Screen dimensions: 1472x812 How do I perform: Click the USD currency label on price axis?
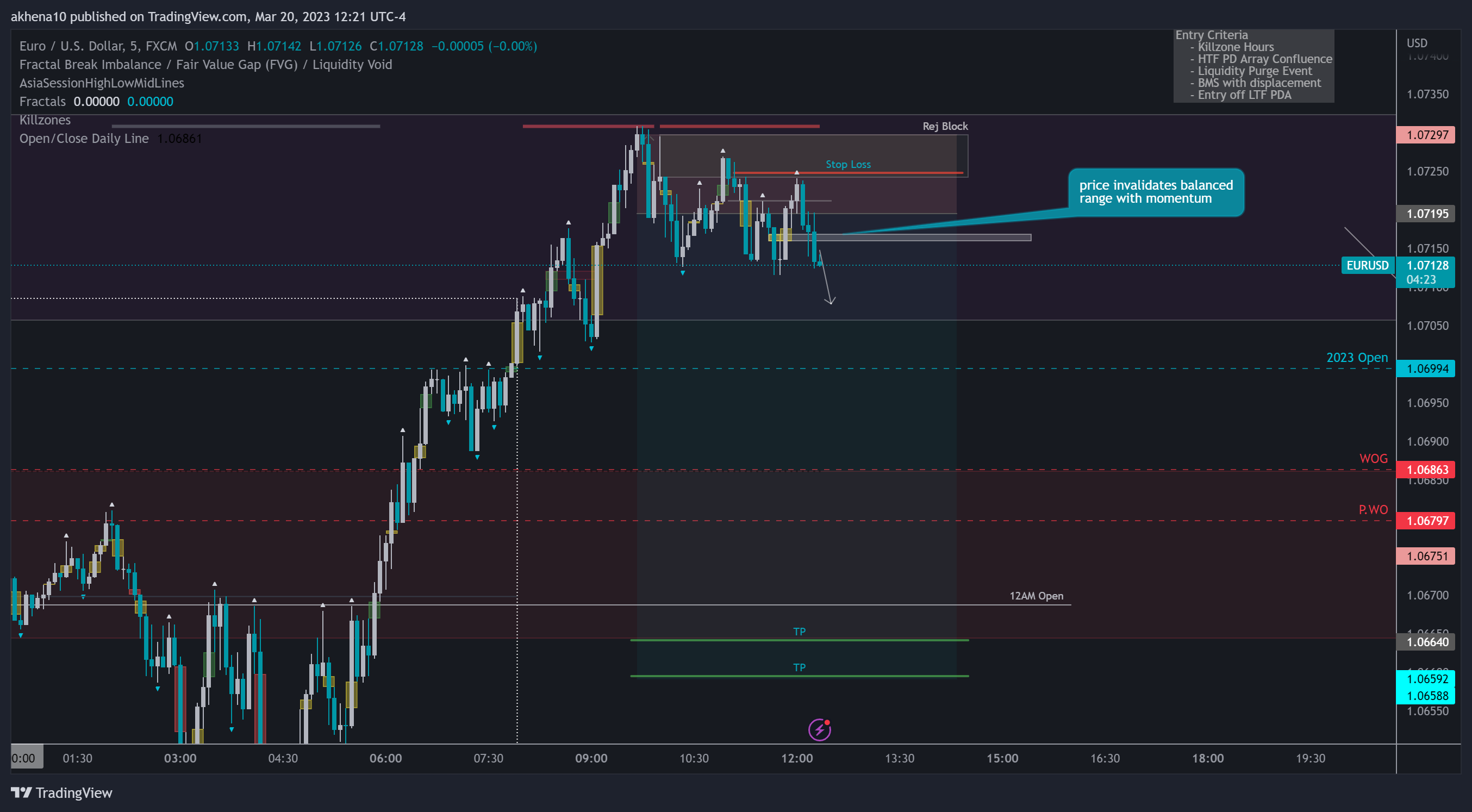point(1417,43)
